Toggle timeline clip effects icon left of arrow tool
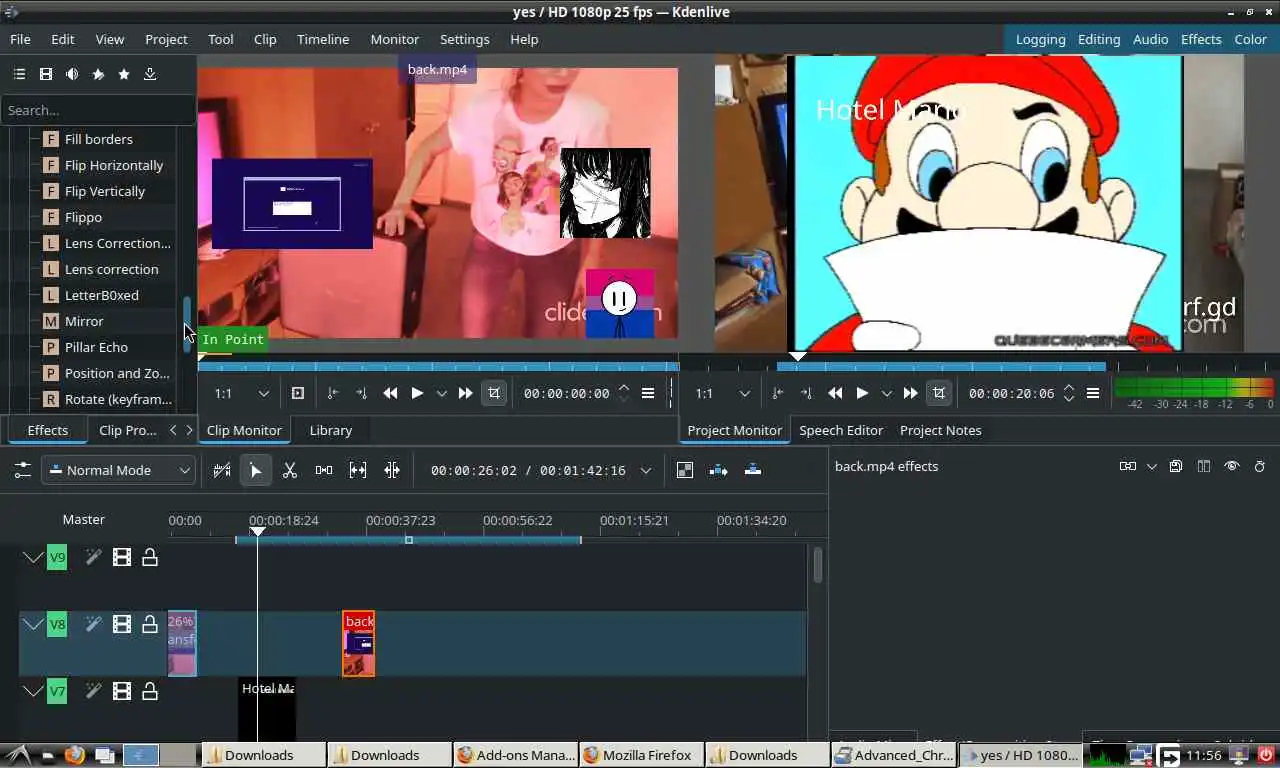 pyautogui.click(x=222, y=470)
